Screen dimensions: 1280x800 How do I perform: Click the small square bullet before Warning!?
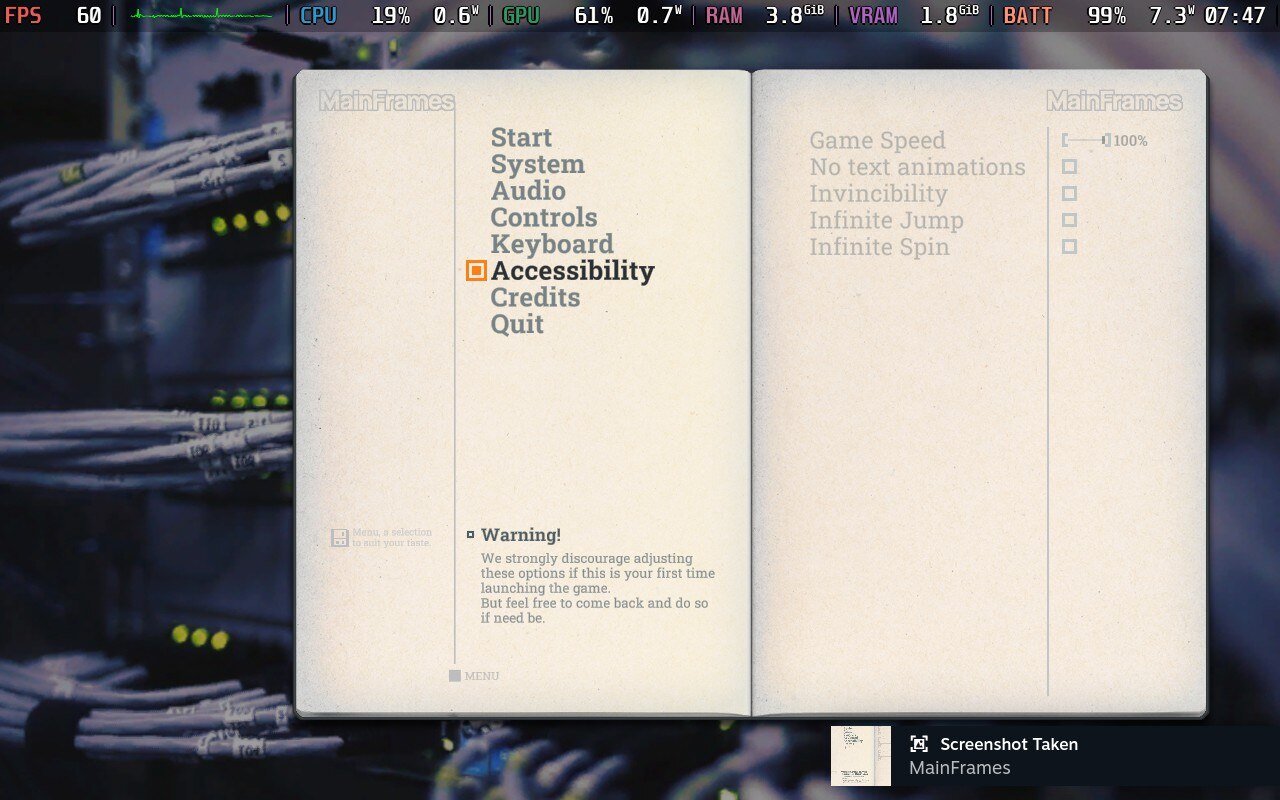471,535
